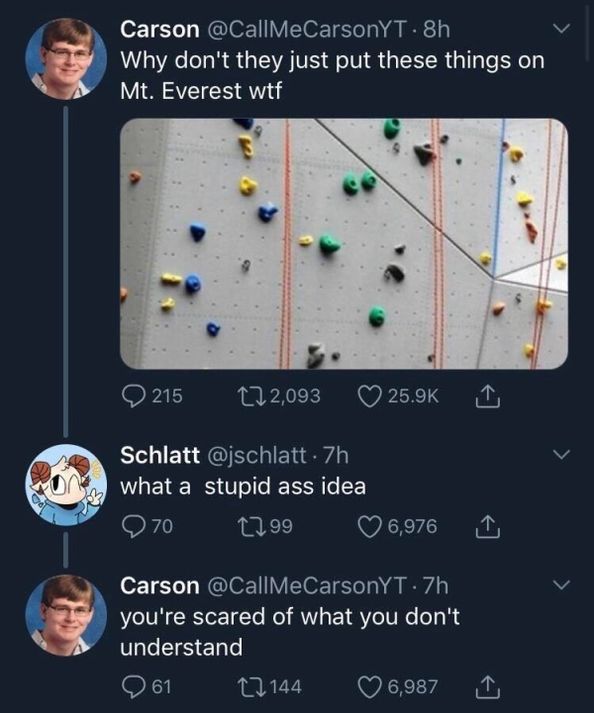Reply to Carson's Mt. Everest tweet
This screenshot has width=594, height=713.
pos(132,396)
